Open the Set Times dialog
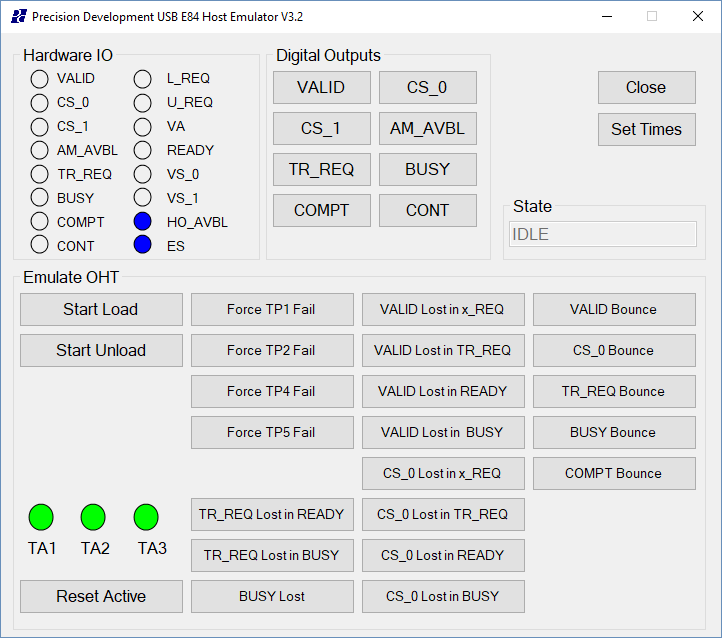Image resolution: width=722 pixels, height=638 pixels. [646, 129]
